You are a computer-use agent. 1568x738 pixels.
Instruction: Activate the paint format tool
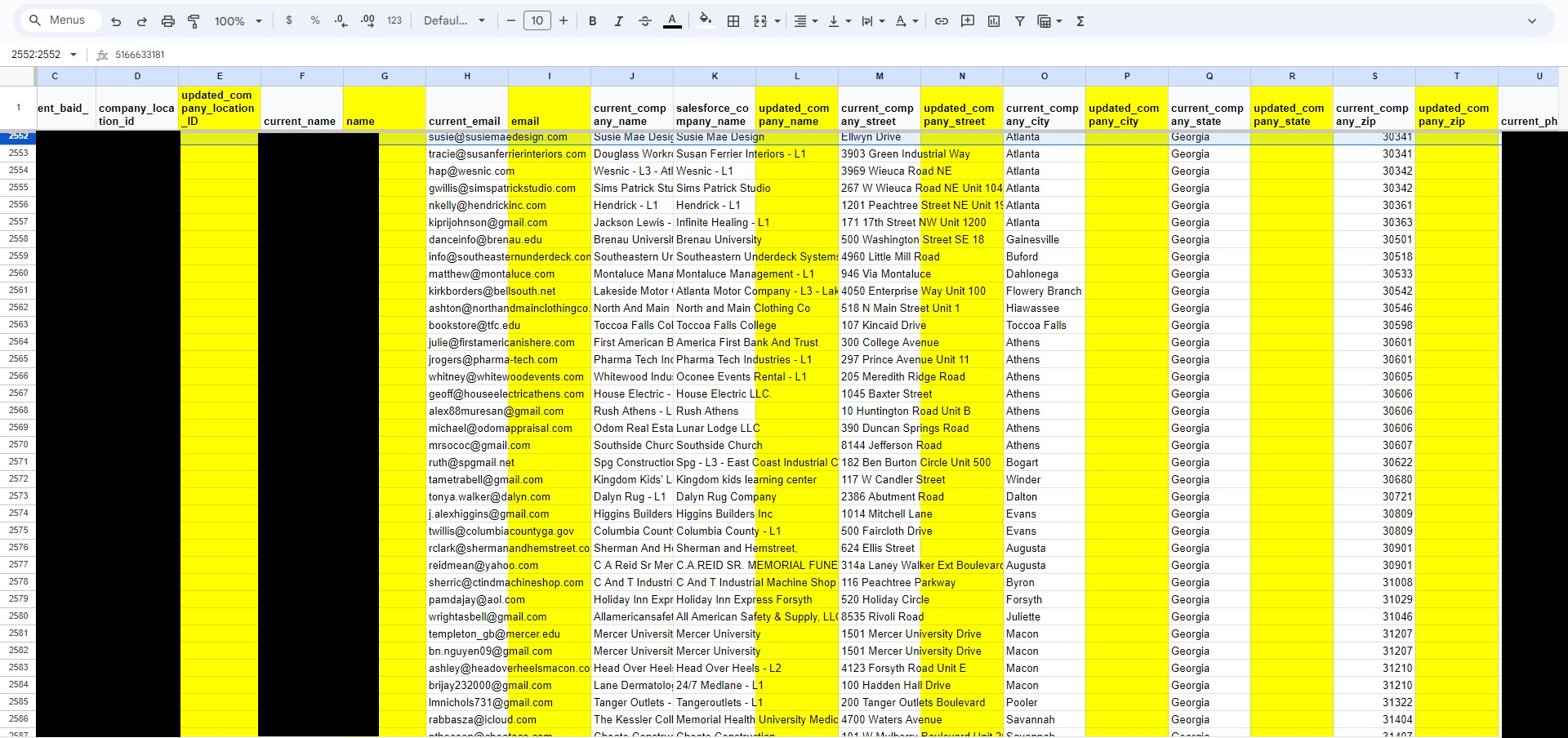pyautogui.click(x=194, y=21)
